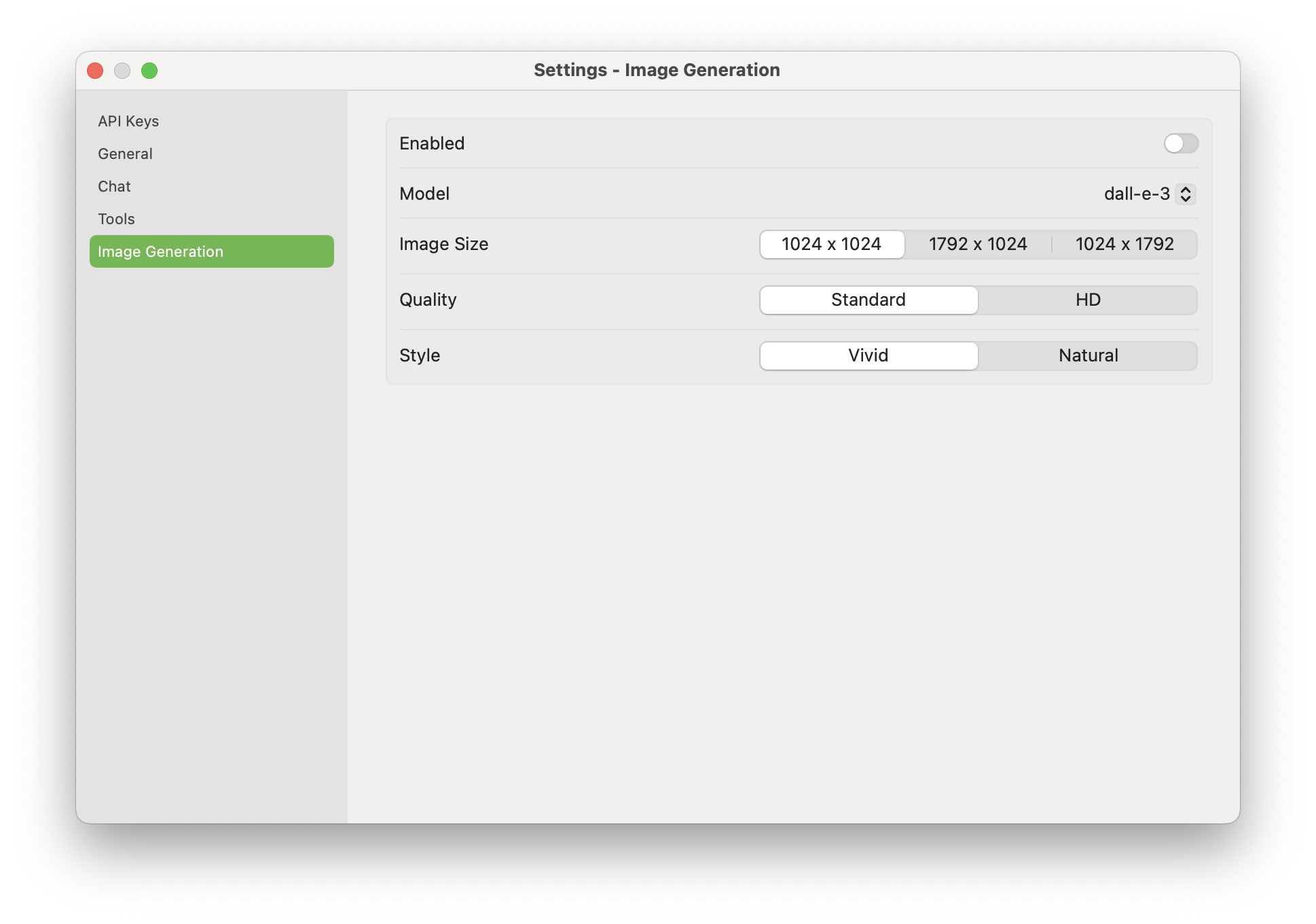Select Image Generation in the sidebar
Viewport: 1316px width, 924px height.
pos(211,251)
